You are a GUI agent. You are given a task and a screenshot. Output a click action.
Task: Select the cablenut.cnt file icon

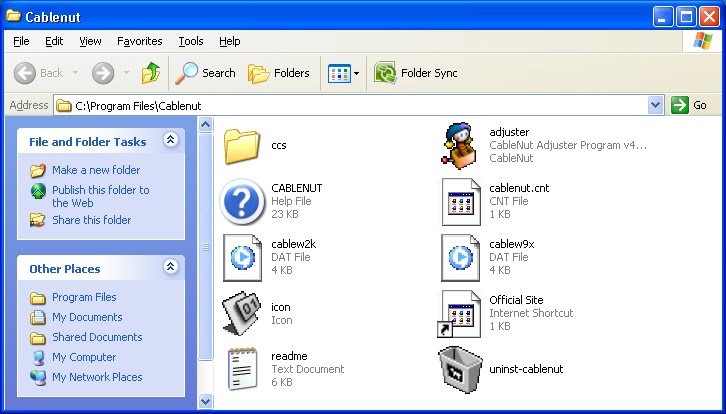pos(461,202)
